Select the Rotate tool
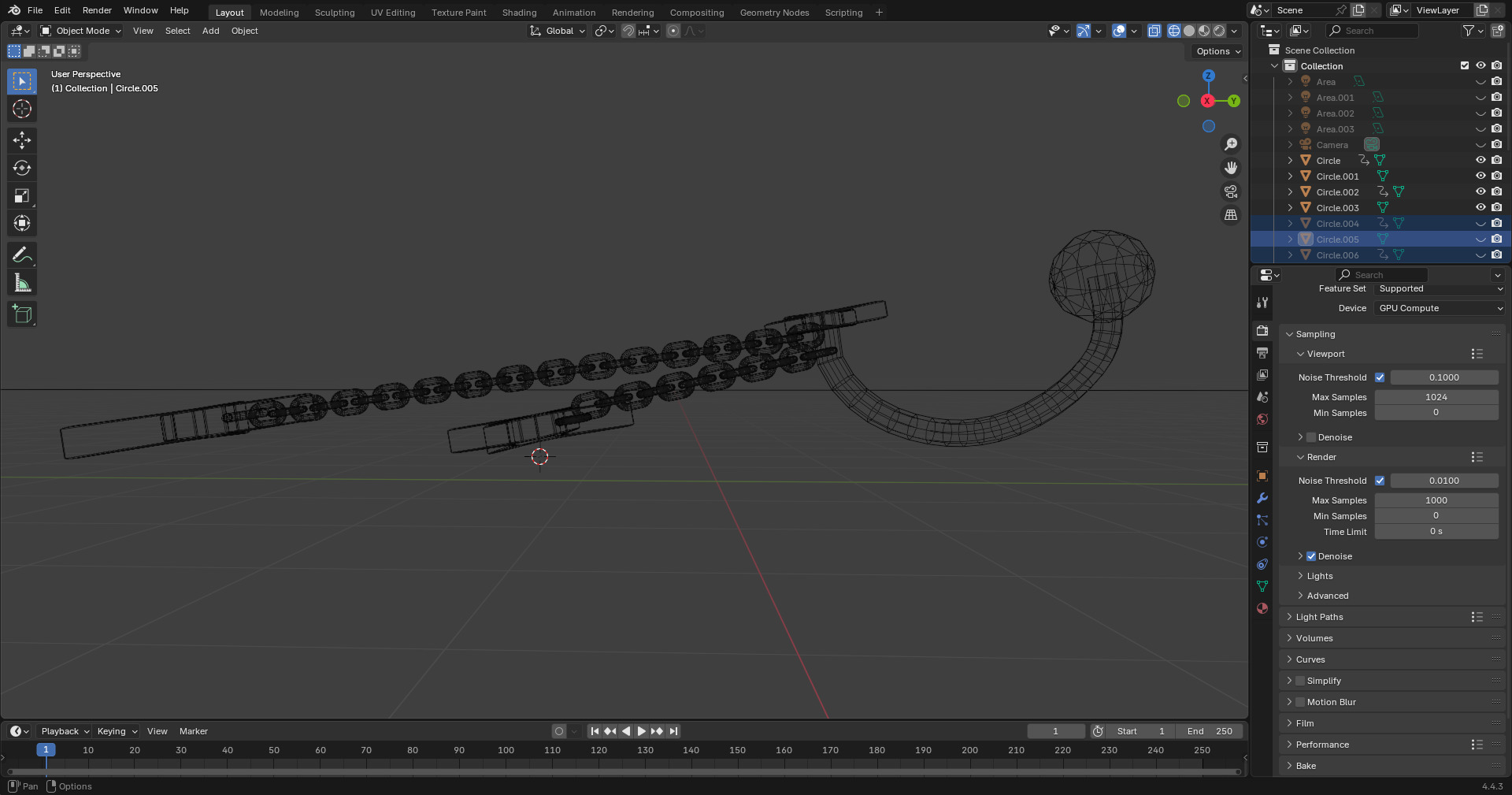Screen dimensions: 1512x795 coord(22,168)
